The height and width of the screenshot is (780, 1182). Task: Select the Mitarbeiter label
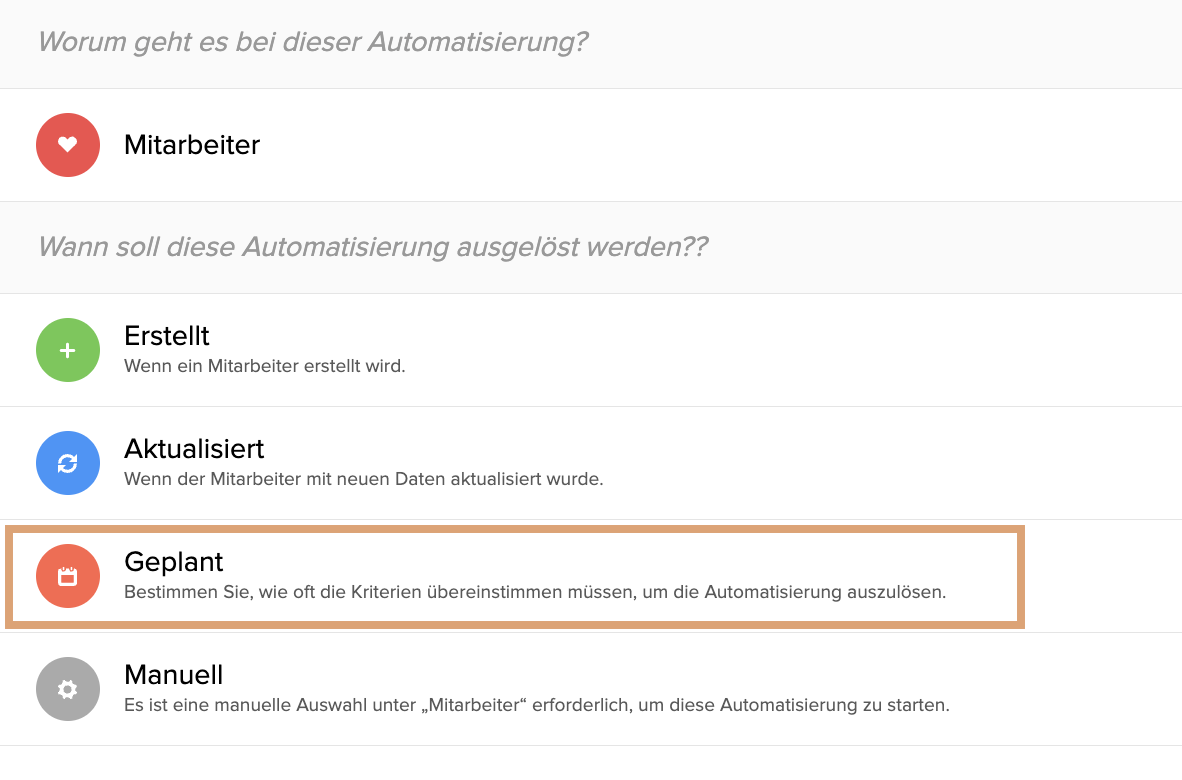click(191, 145)
